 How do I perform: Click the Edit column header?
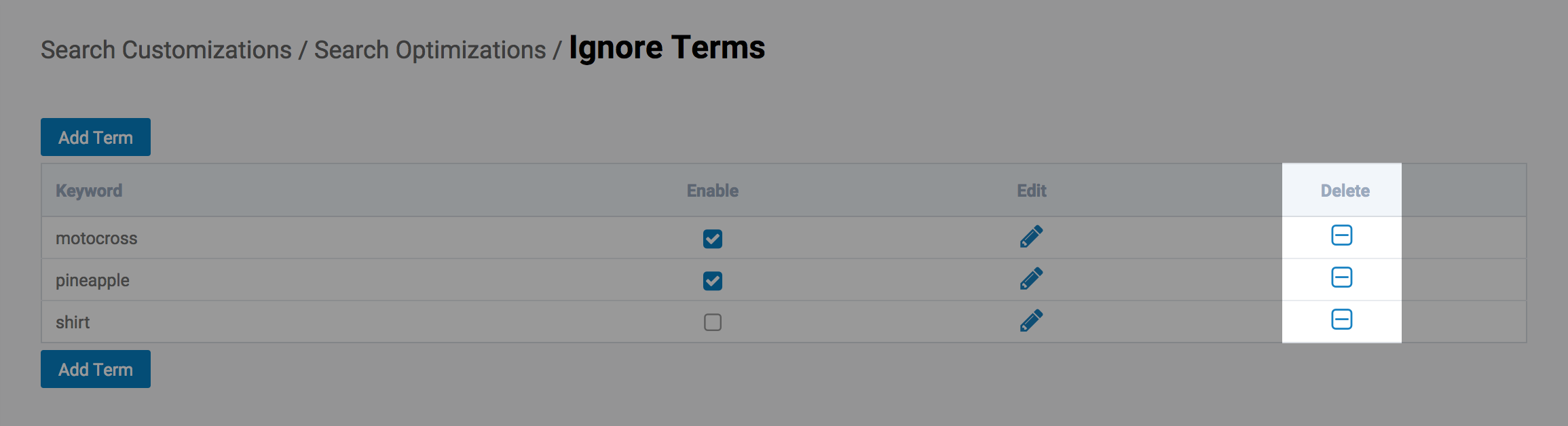(1031, 191)
